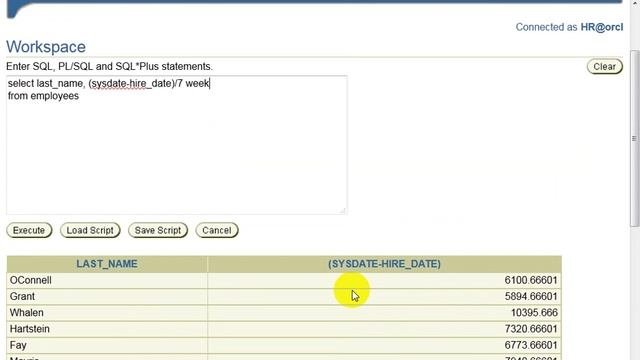Select the value 10395.666
The width and height of the screenshot is (640, 360).
(x=534, y=313)
